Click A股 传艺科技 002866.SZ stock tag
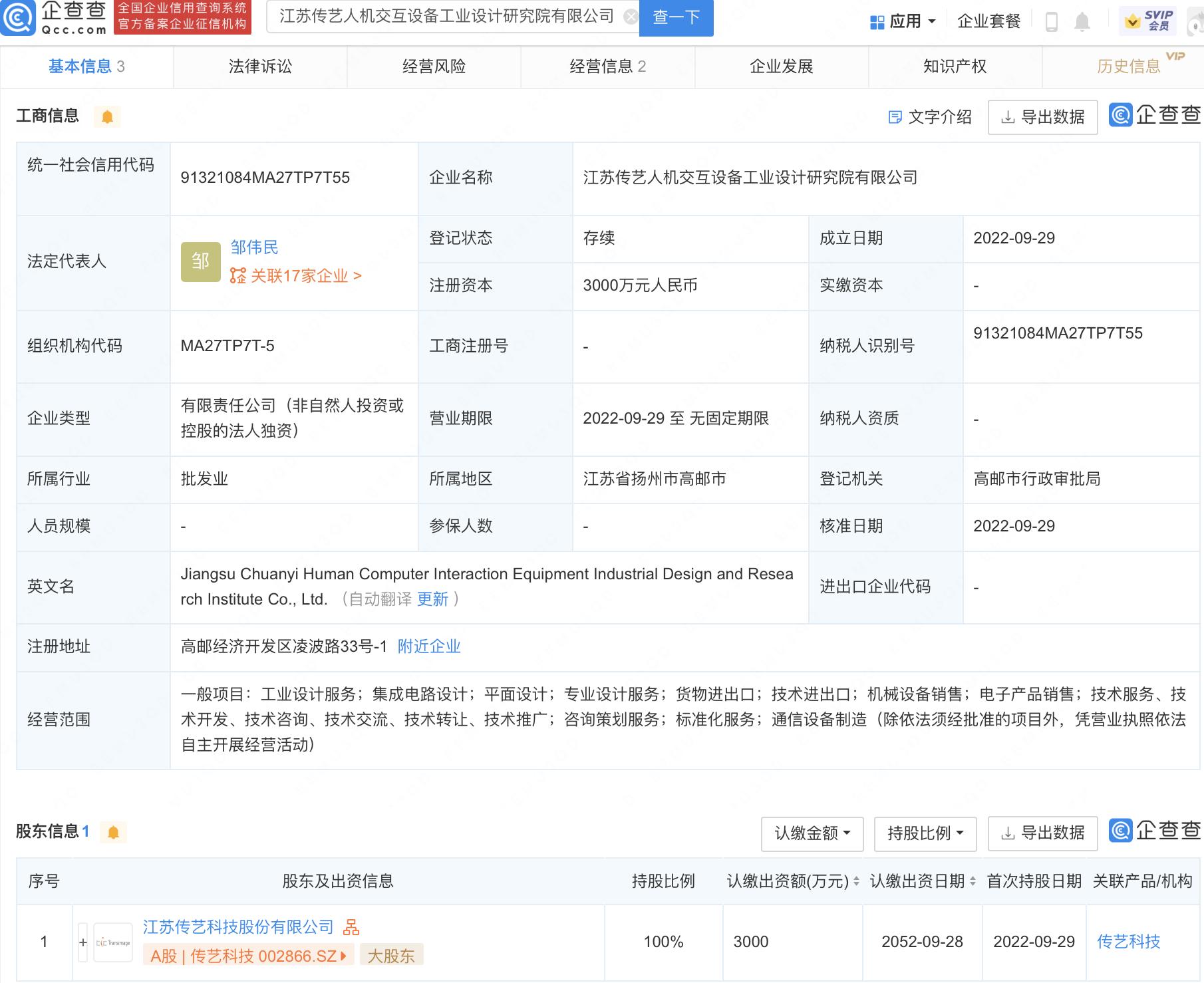Screen dimensions: 1204x983 [248, 956]
